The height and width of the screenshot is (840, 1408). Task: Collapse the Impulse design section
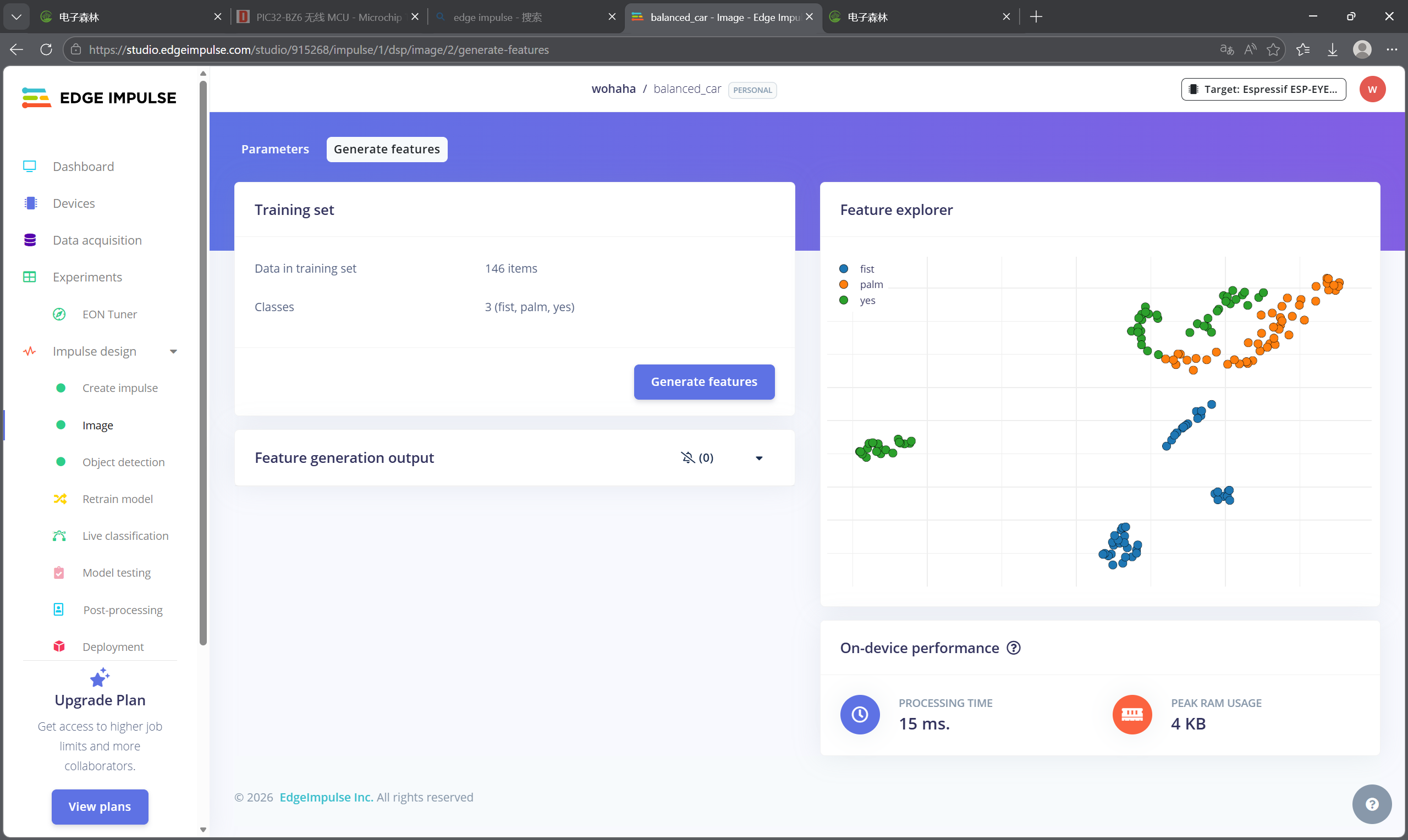pyautogui.click(x=173, y=351)
